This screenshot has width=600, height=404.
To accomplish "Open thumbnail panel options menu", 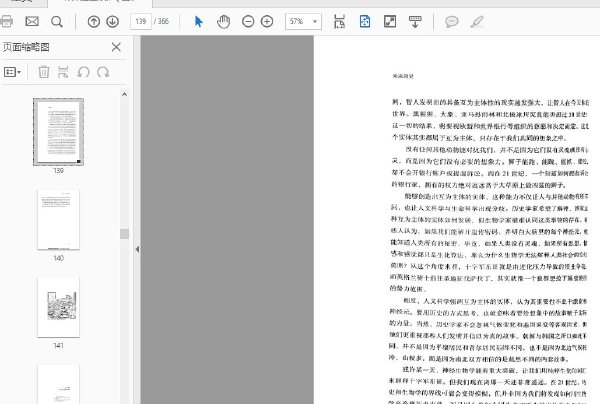I will point(12,72).
